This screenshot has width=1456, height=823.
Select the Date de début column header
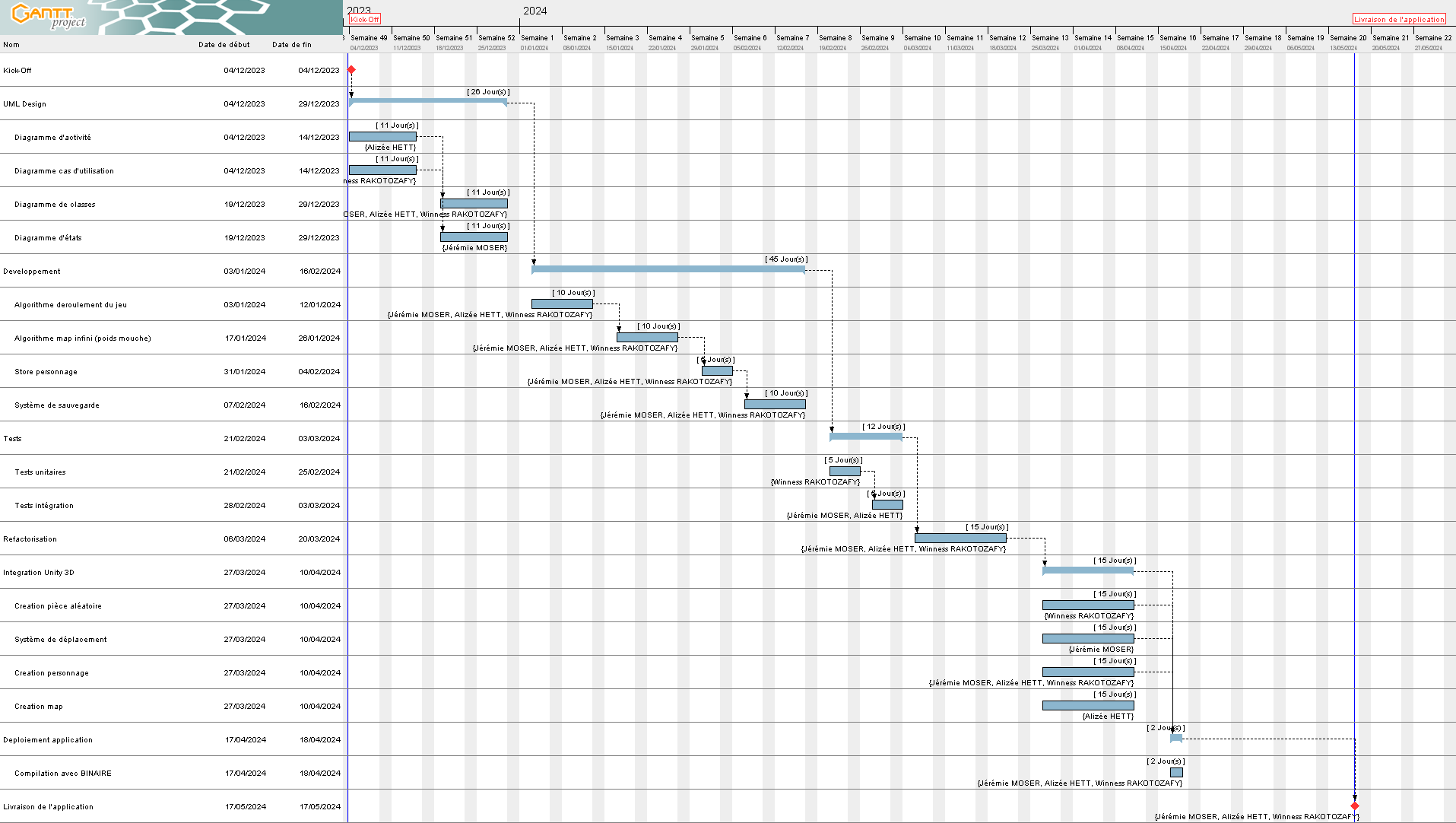pyautogui.click(x=224, y=45)
